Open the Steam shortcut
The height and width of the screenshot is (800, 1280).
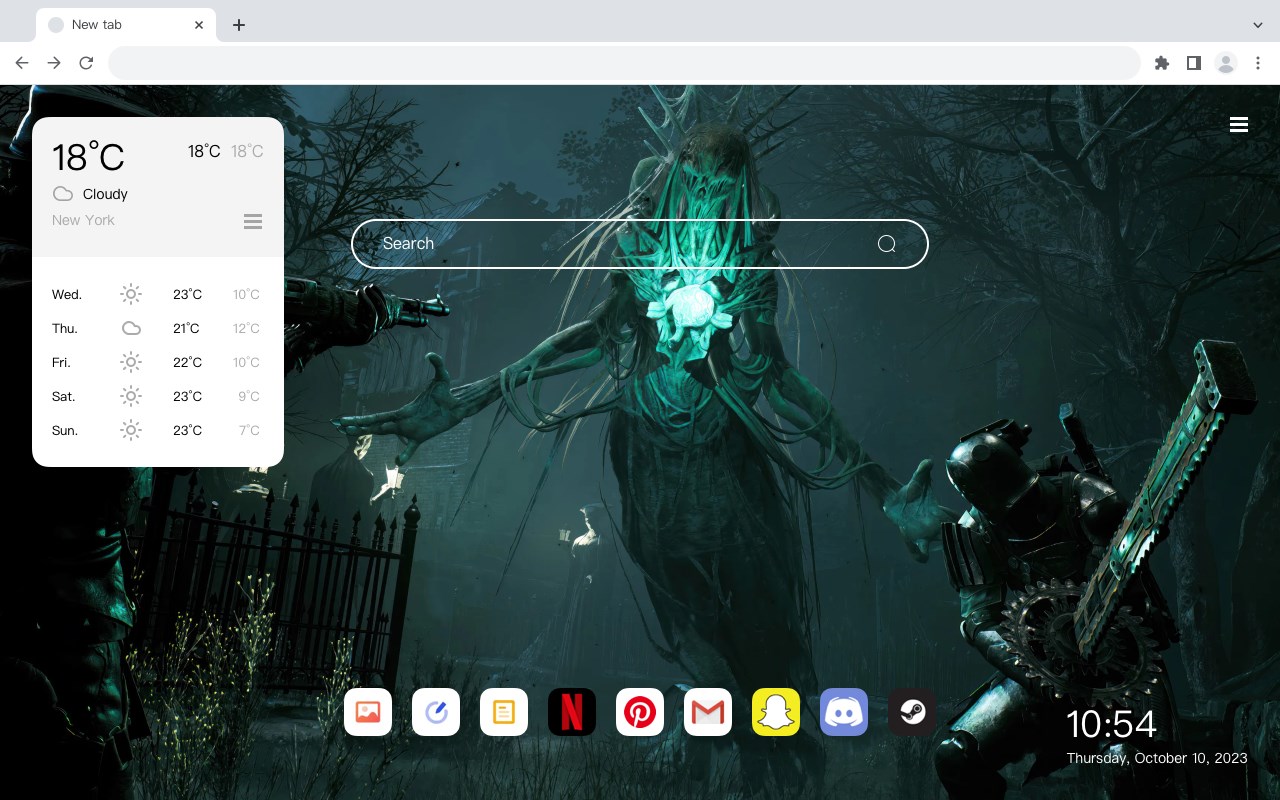pyautogui.click(x=912, y=712)
